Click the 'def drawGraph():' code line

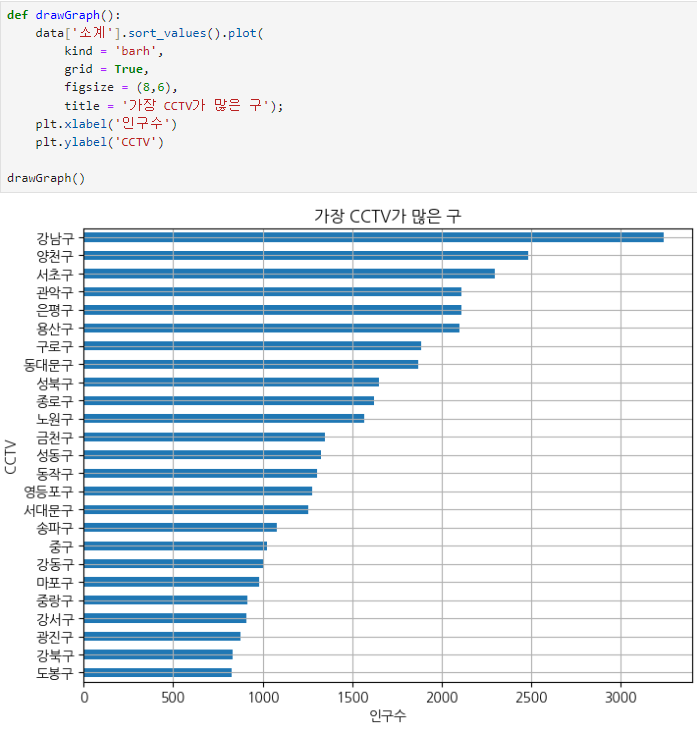click(64, 15)
